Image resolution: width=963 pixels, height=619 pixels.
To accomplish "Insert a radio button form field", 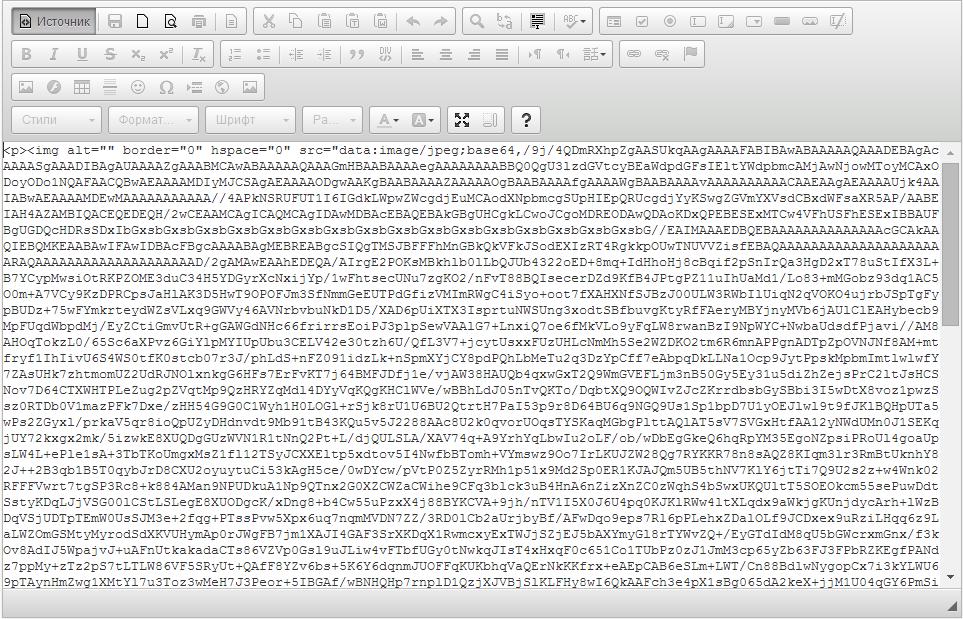I will [x=670, y=21].
